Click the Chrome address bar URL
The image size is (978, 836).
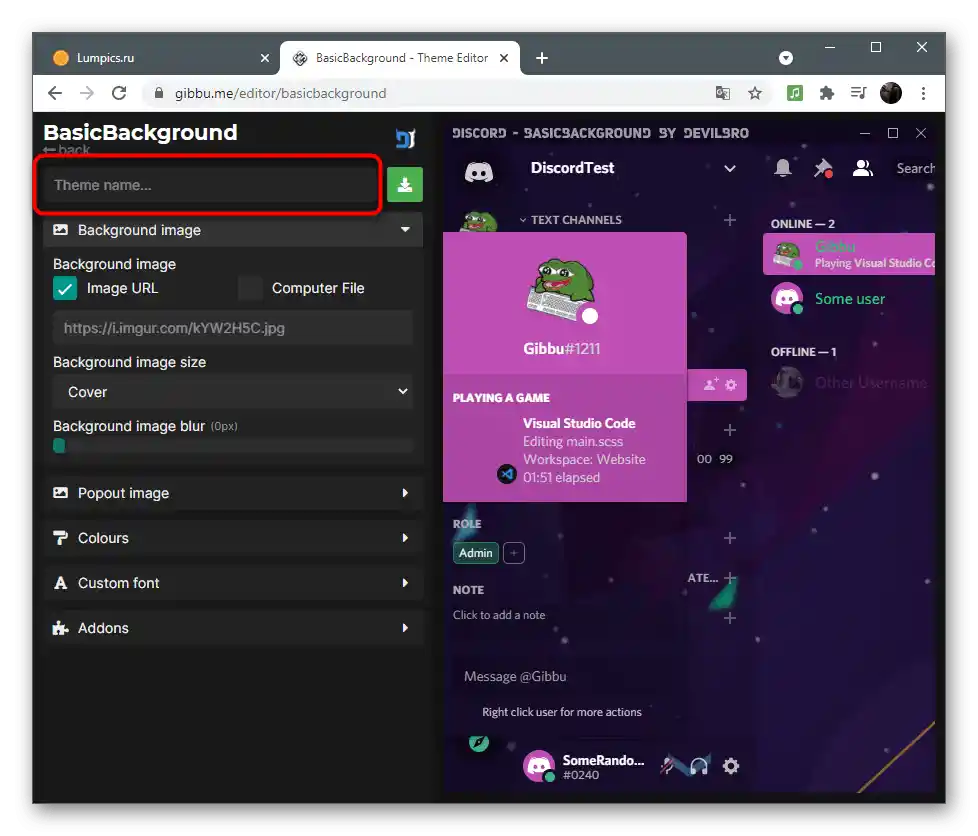click(281, 94)
